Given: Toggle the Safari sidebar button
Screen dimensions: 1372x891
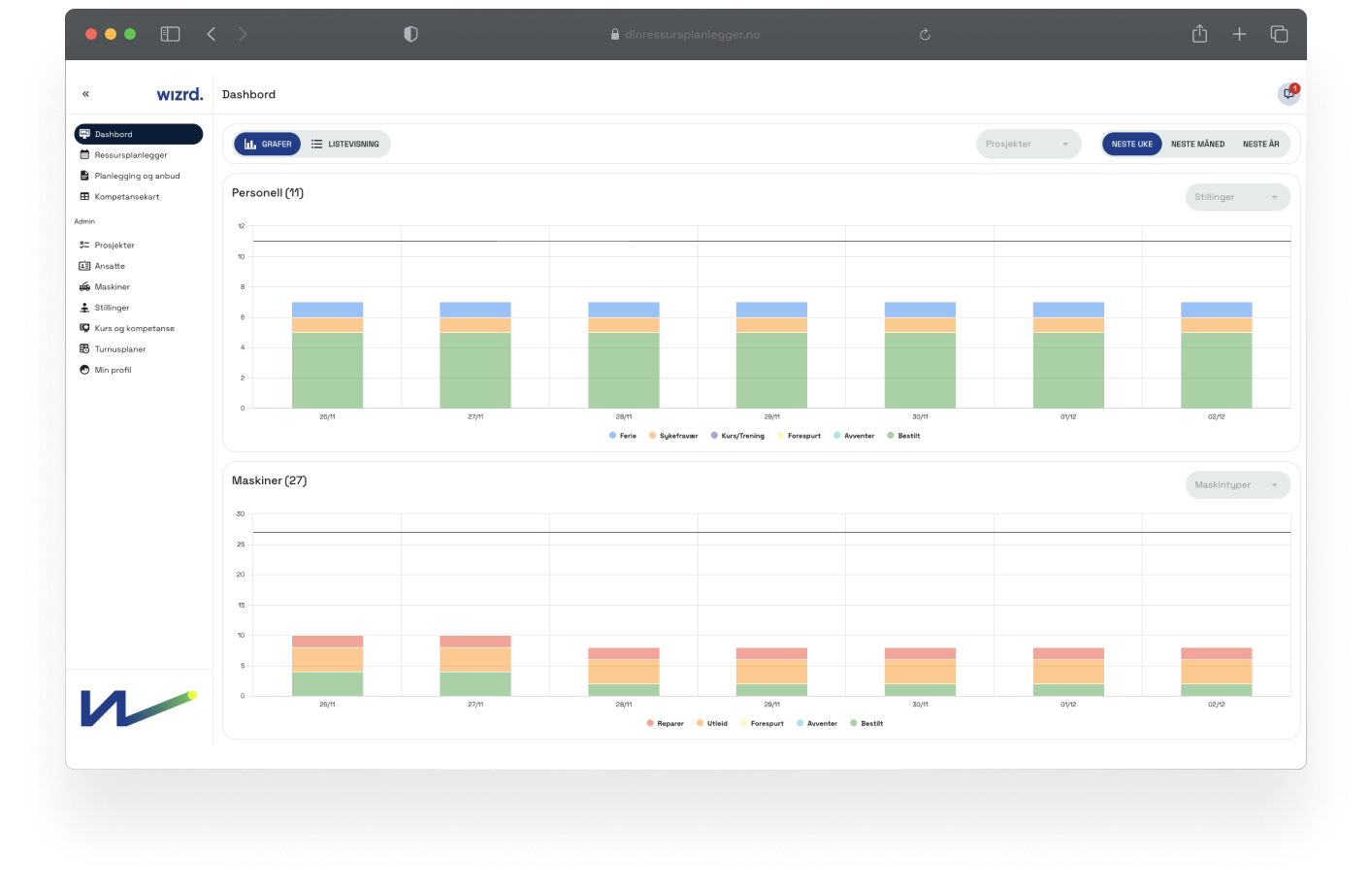Looking at the screenshot, I should click(x=170, y=34).
